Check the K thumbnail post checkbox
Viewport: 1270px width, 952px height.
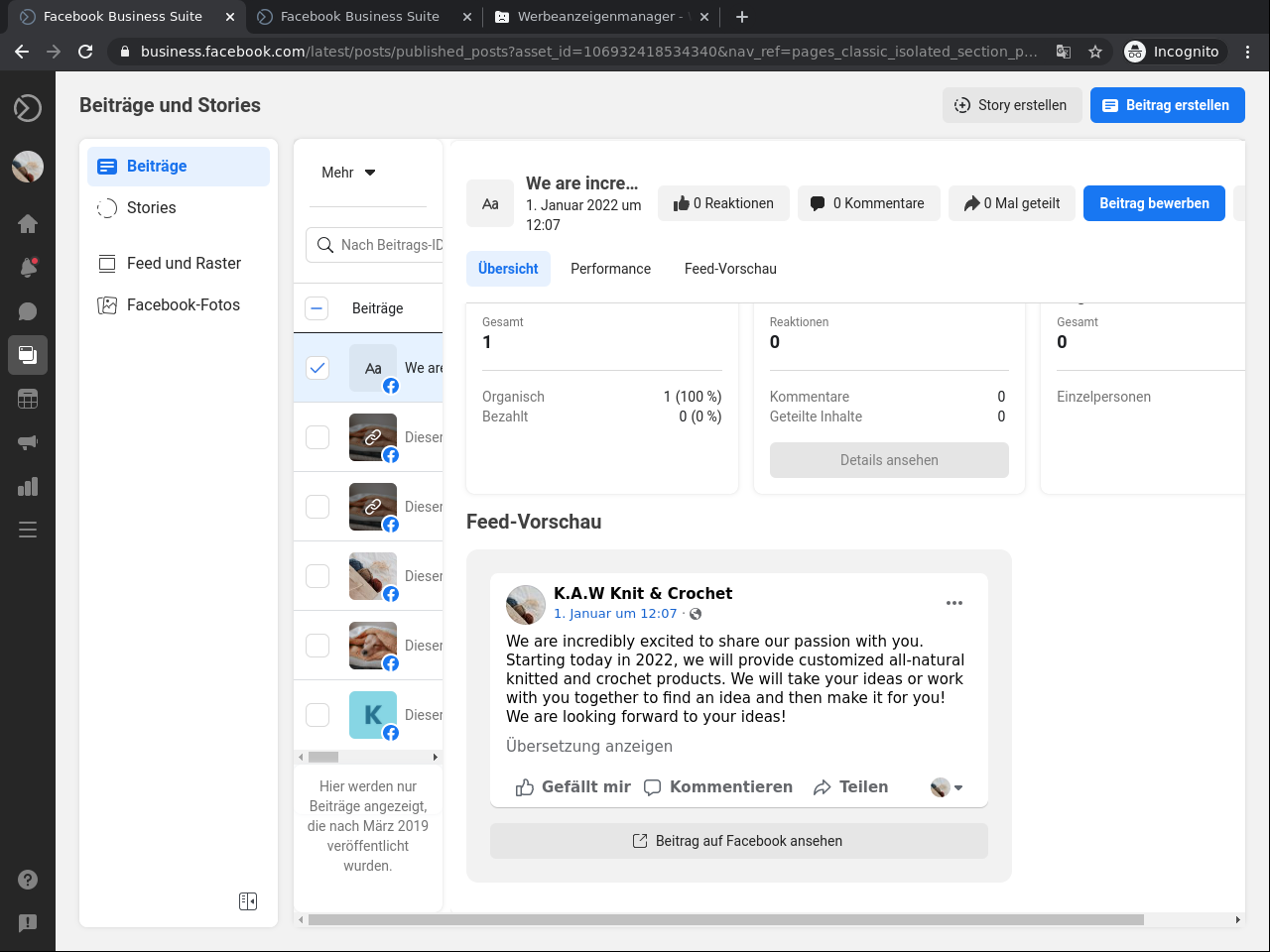coord(317,715)
